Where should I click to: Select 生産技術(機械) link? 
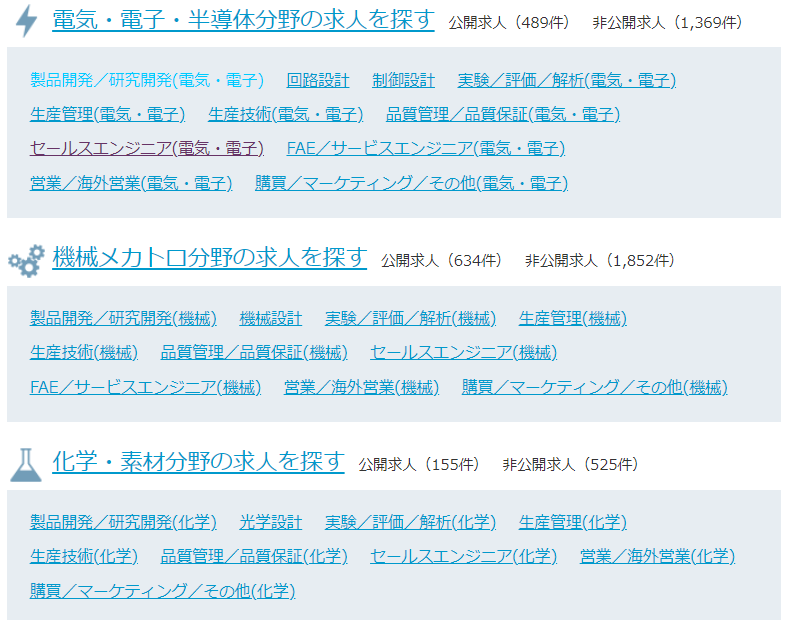[x=84, y=353]
